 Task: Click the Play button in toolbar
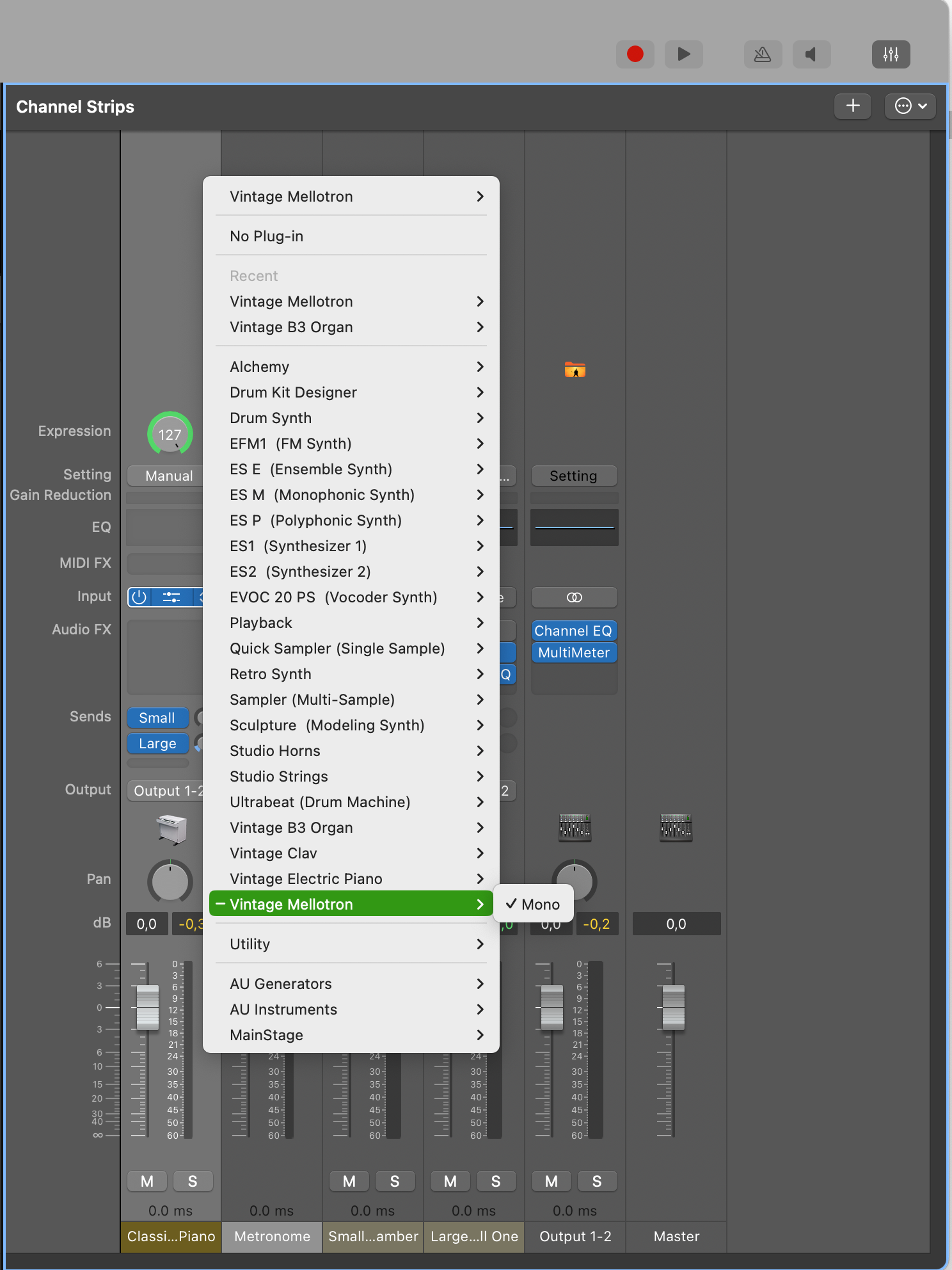point(683,54)
